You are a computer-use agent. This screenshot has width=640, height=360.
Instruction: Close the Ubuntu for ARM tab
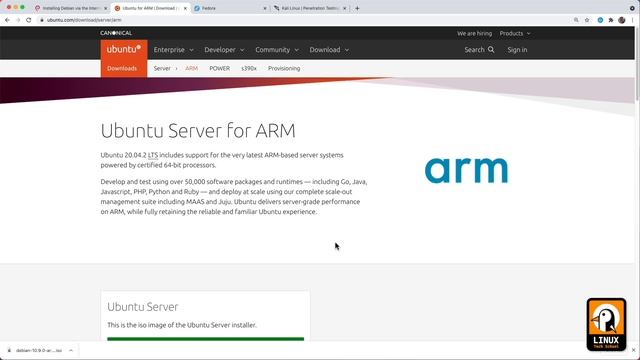(x=185, y=8)
